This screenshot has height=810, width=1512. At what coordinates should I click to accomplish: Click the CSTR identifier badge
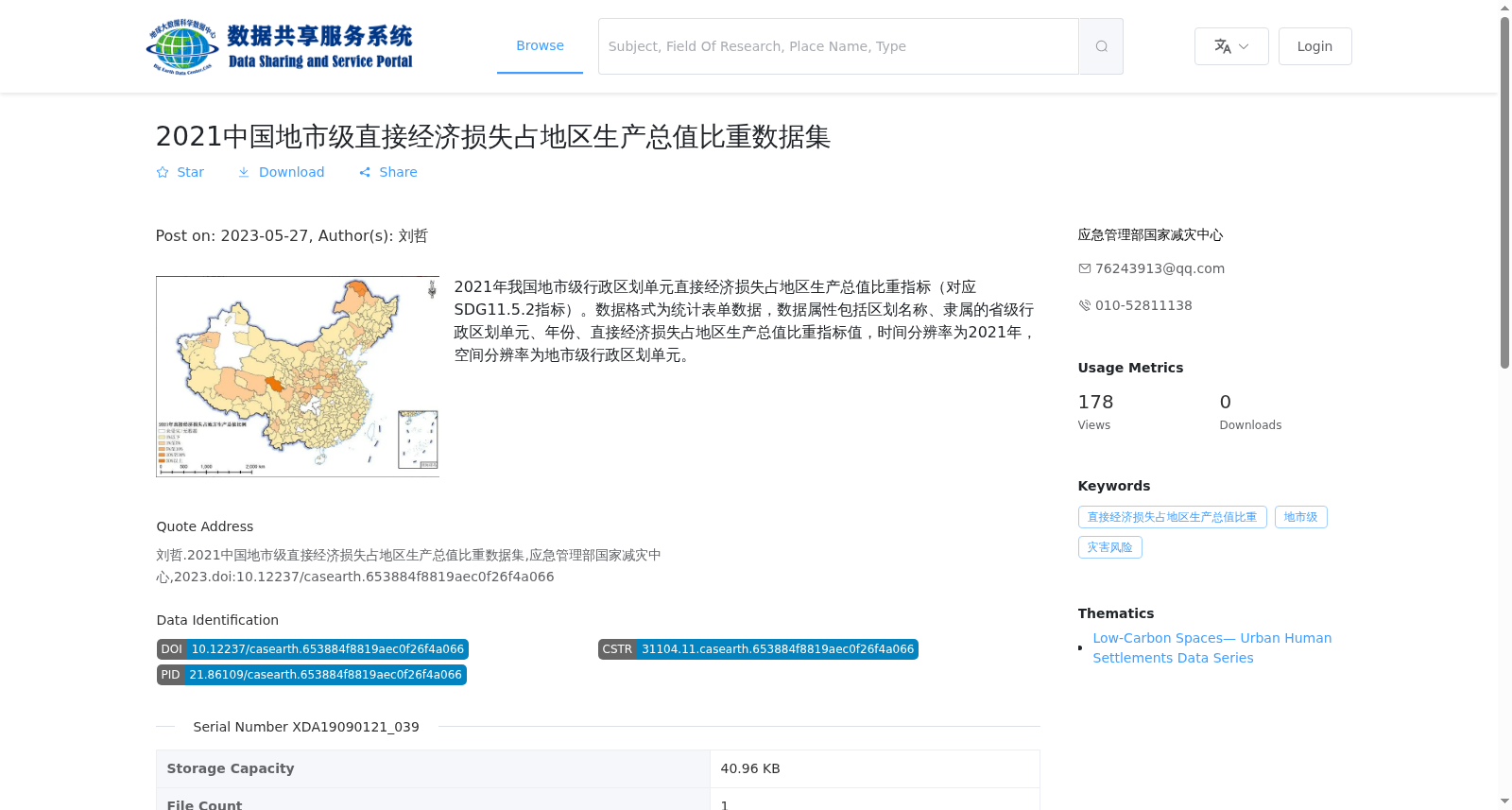pos(758,649)
